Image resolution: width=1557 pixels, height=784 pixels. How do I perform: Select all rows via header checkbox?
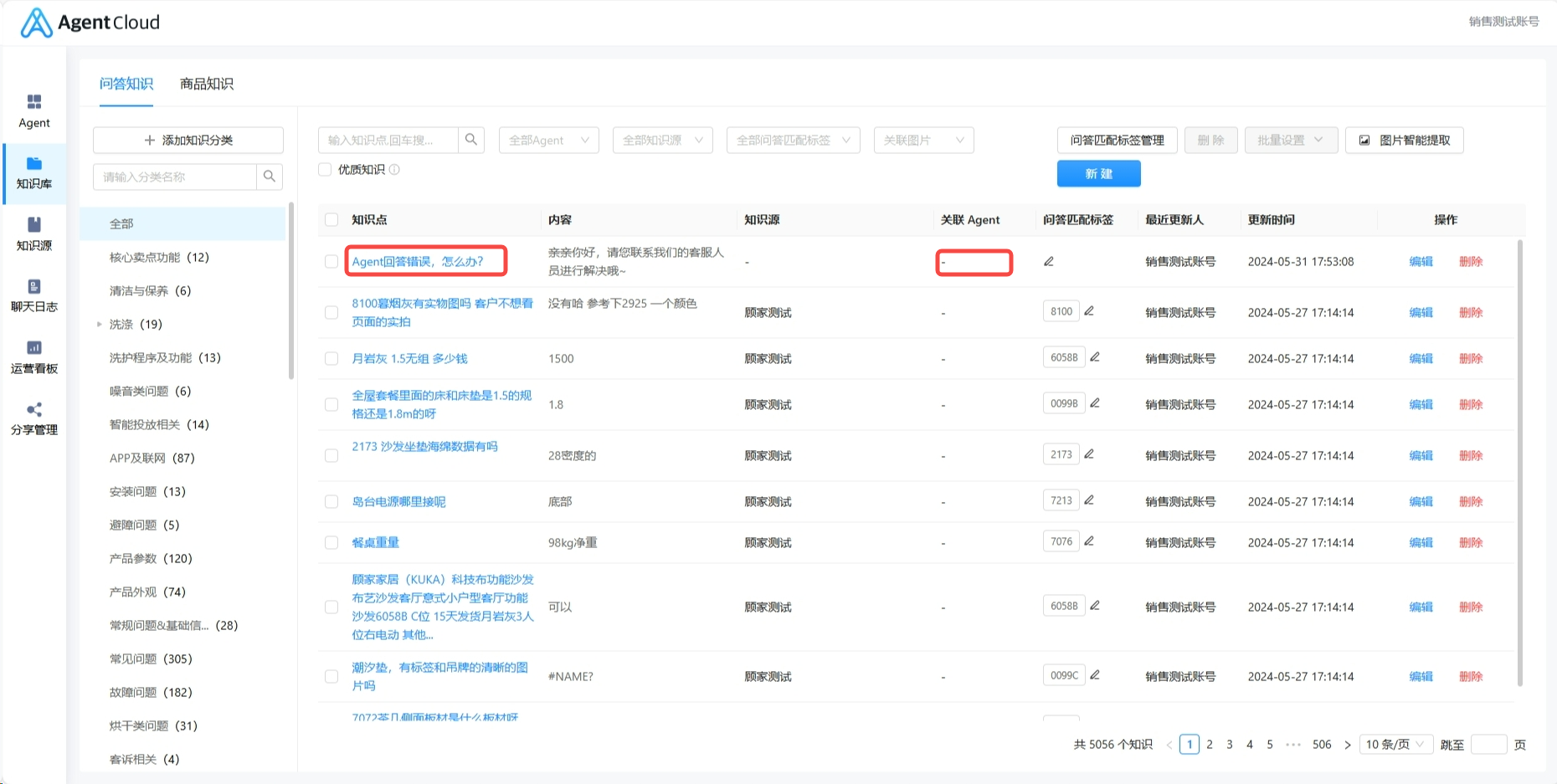(x=331, y=220)
